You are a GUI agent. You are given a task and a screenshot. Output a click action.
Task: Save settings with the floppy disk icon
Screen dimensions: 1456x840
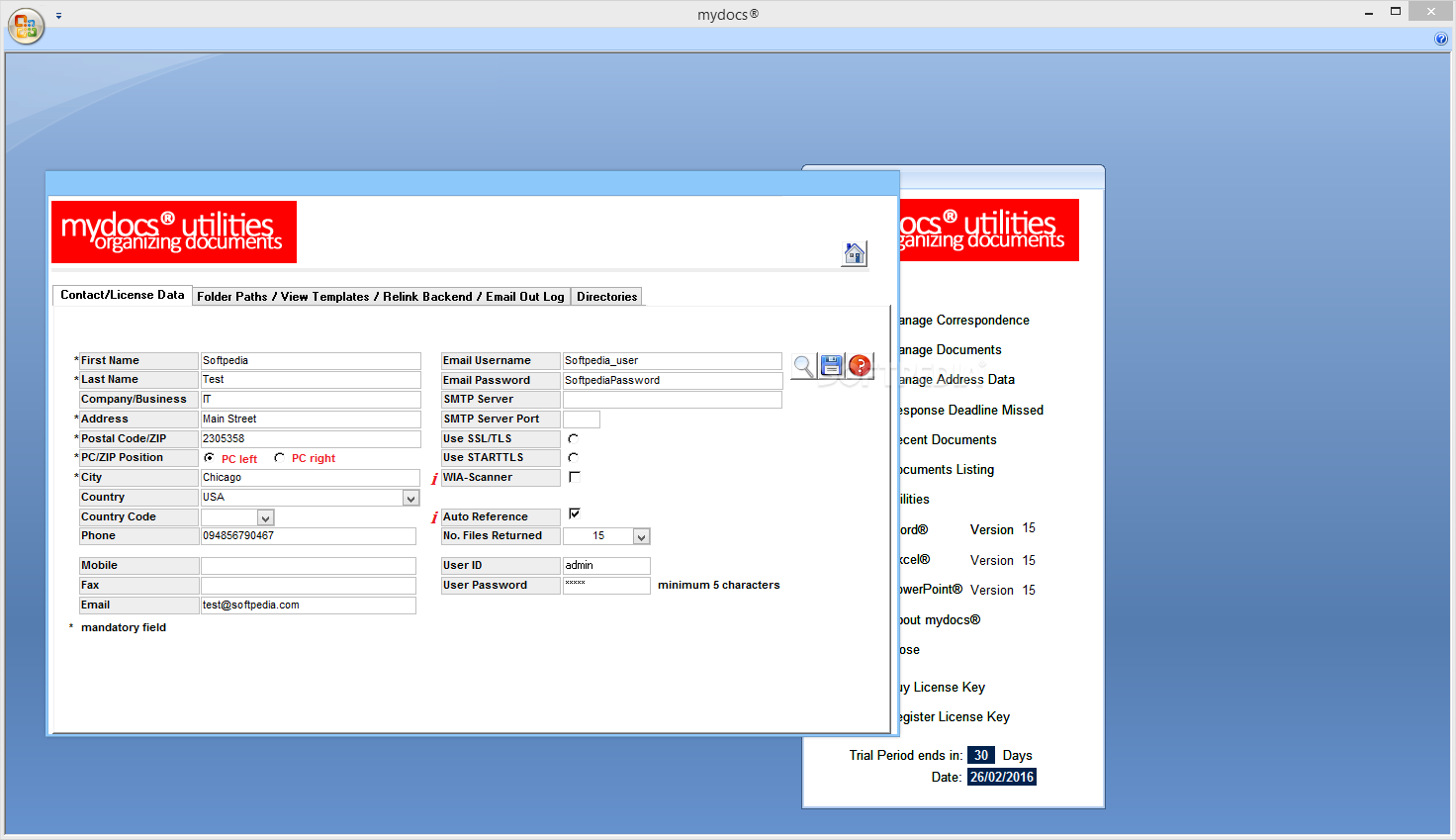pos(831,365)
